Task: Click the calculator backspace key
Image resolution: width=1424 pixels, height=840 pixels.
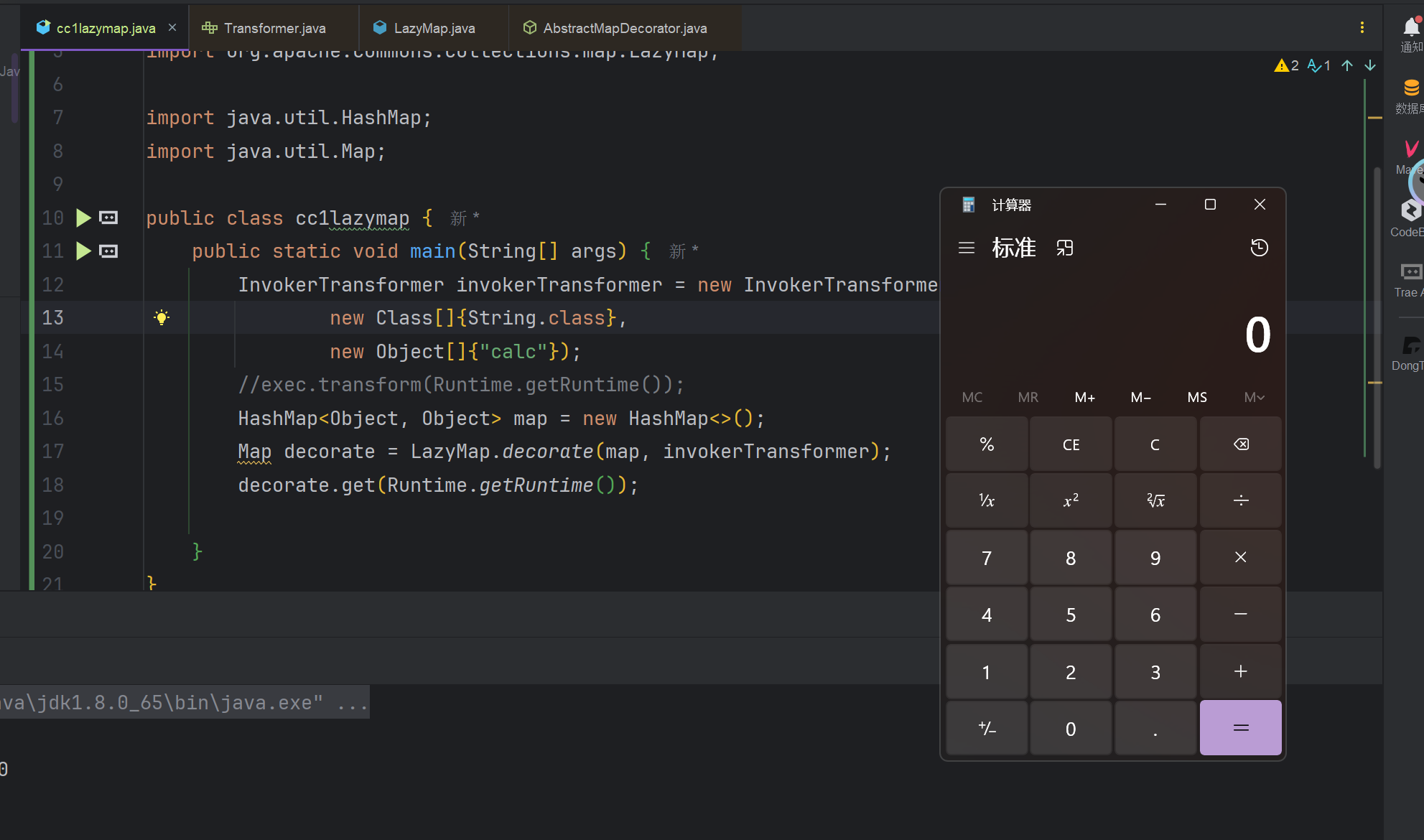Action: (x=1240, y=444)
